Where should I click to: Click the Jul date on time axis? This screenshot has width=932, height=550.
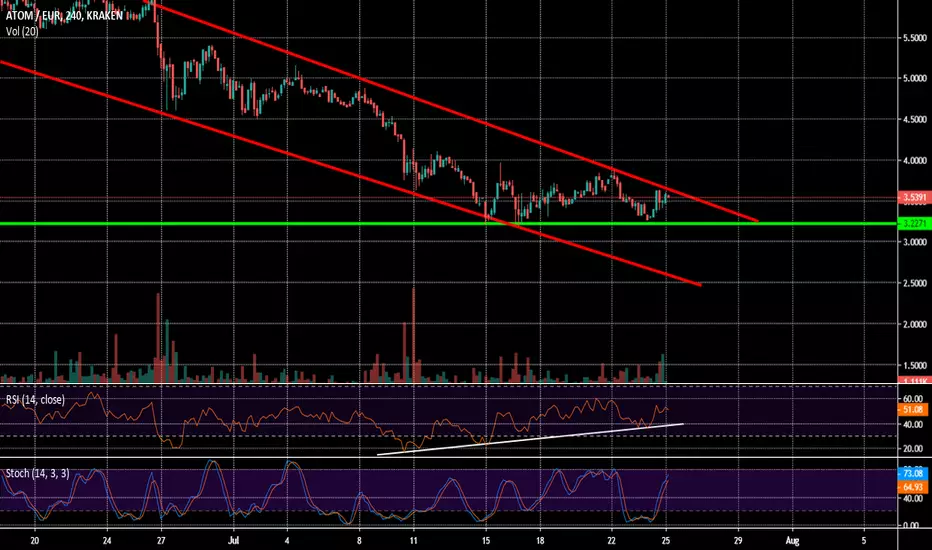233,540
